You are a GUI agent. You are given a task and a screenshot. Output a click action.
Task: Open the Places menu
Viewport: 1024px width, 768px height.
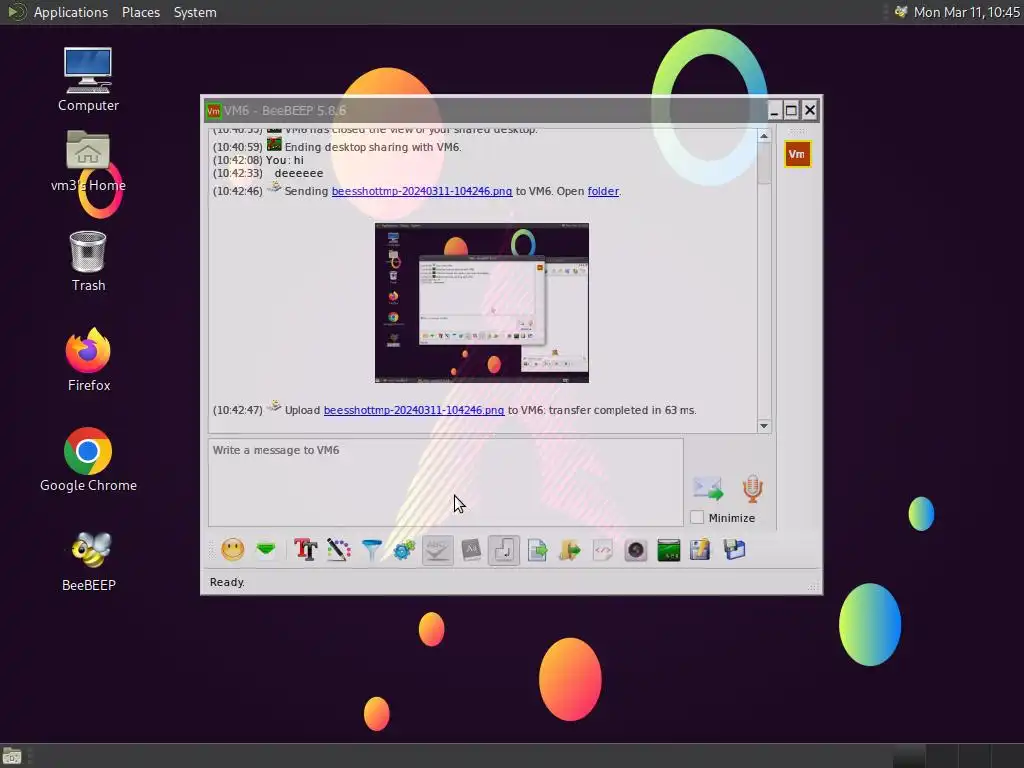click(x=141, y=12)
